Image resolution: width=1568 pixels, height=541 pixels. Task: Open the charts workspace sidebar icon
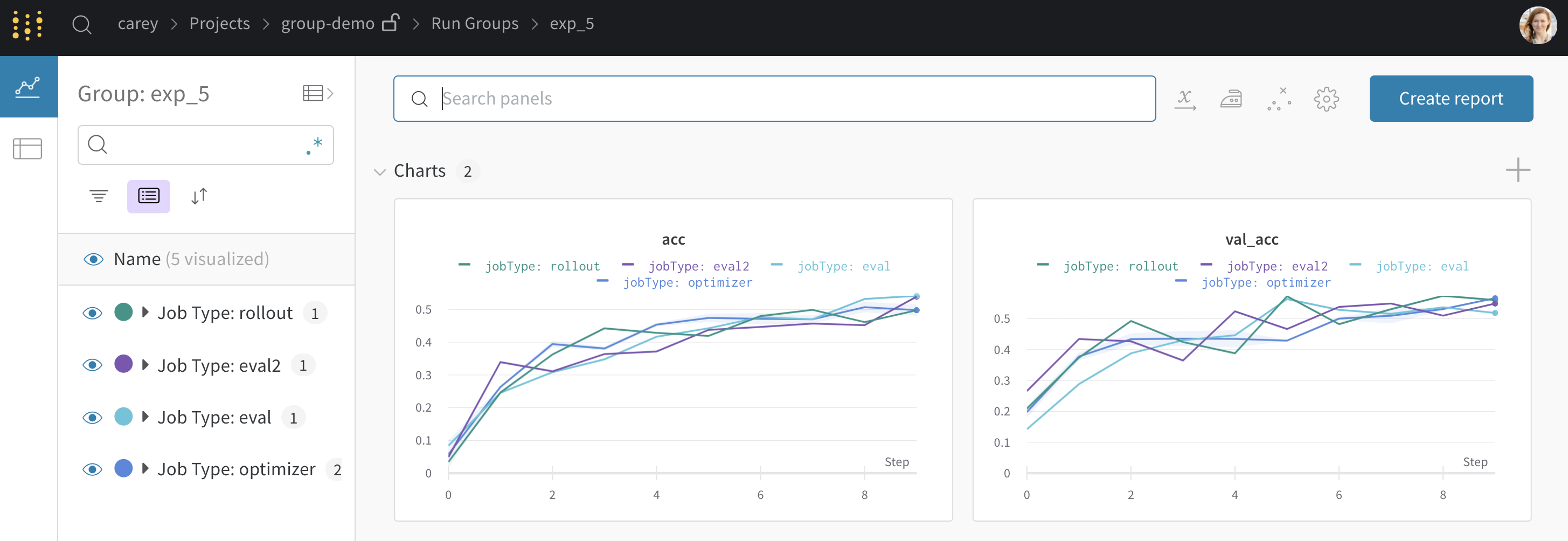pyautogui.click(x=28, y=87)
